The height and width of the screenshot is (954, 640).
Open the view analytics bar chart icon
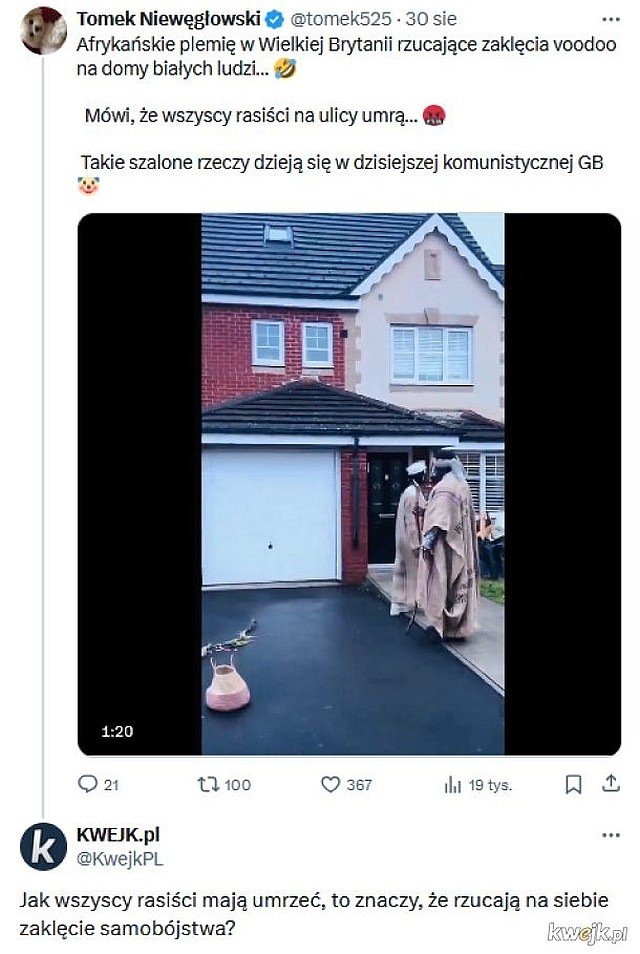[453, 785]
